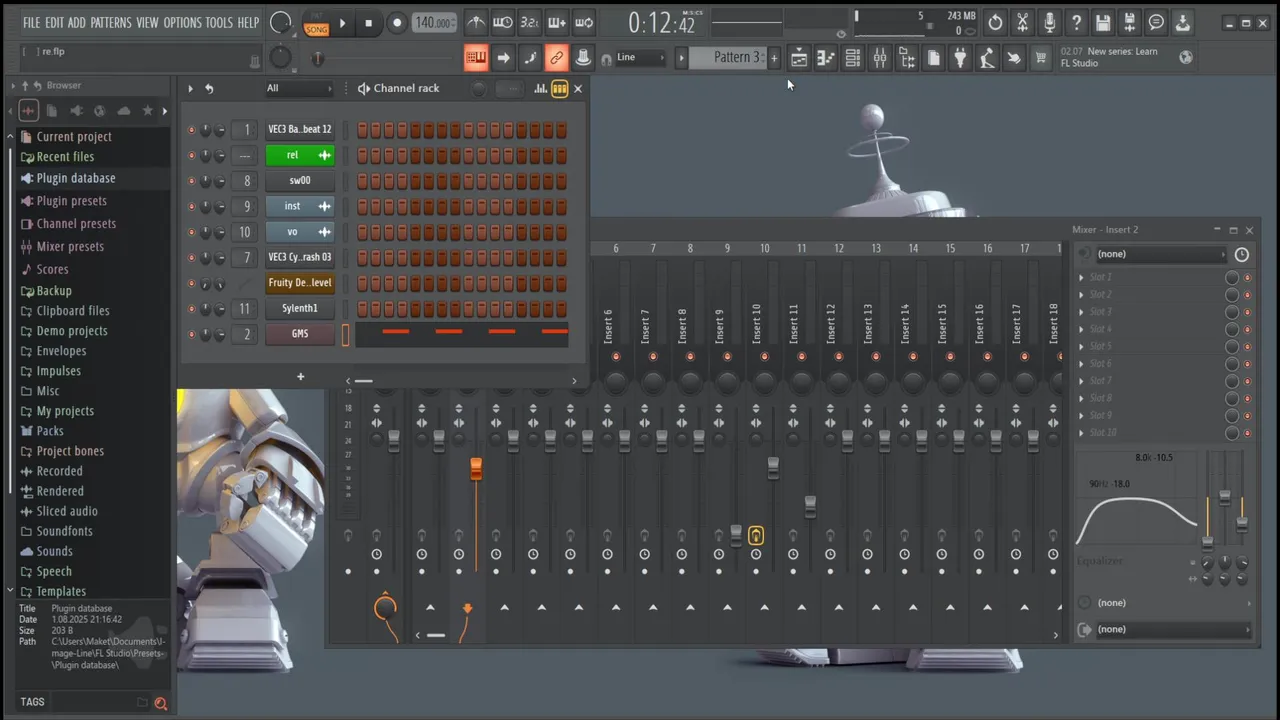Viewport: 1280px width, 720px height.
Task: Switch the PAT/SONG mode toggle
Action: pyautogui.click(x=316, y=23)
